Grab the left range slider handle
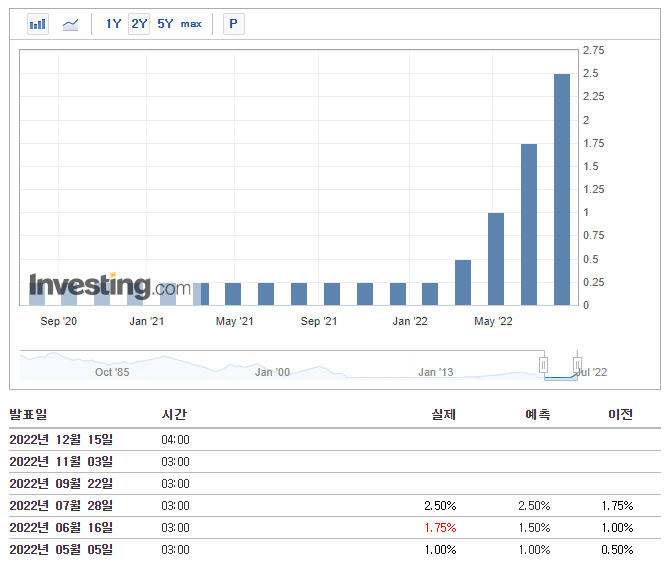The height and width of the screenshot is (568, 668). (x=543, y=365)
